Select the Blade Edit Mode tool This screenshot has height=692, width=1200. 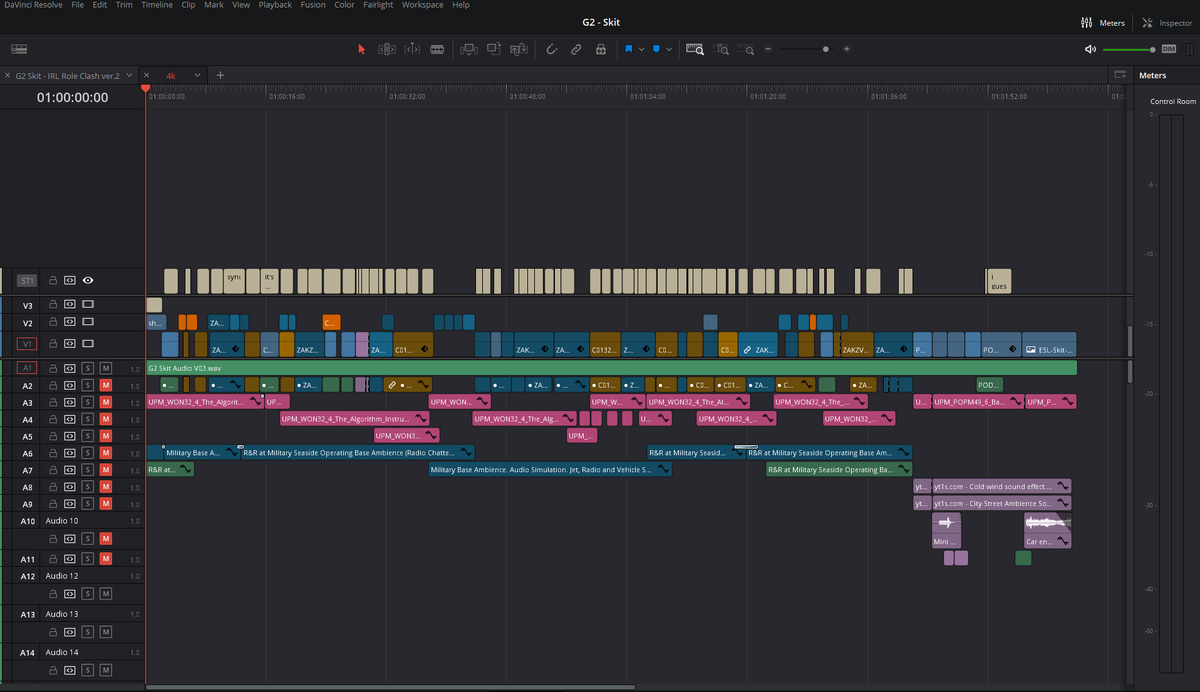pos(437,48)
